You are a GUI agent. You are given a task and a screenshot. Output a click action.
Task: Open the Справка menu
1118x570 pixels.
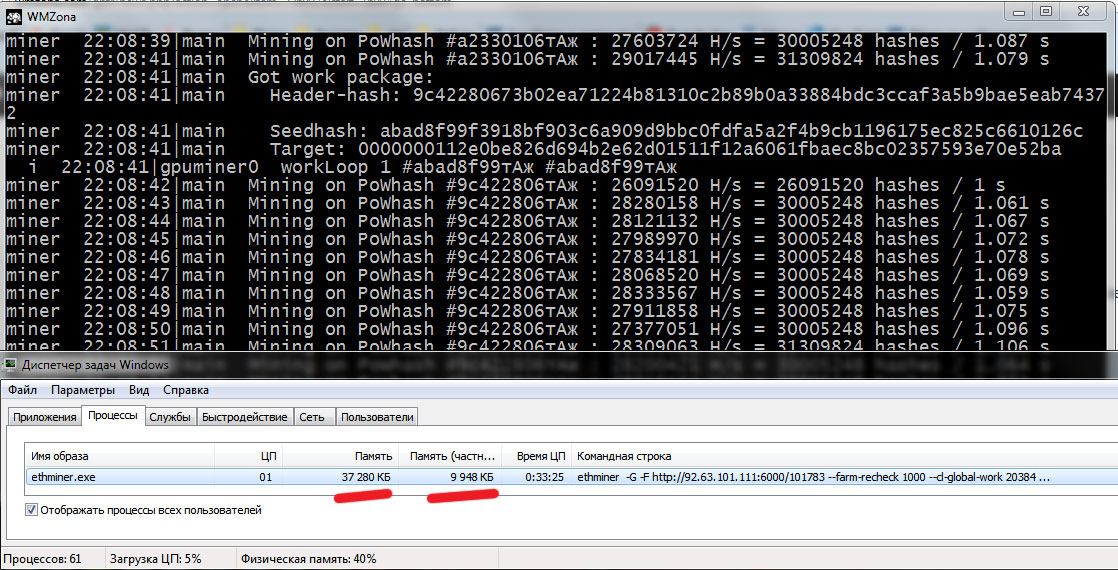(x=186, y=390)
